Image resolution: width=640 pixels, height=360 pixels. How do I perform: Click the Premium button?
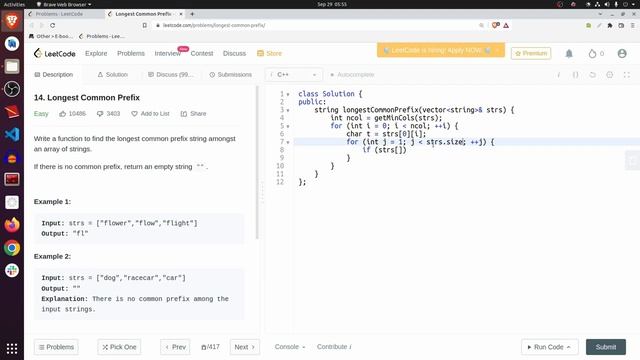531,53
